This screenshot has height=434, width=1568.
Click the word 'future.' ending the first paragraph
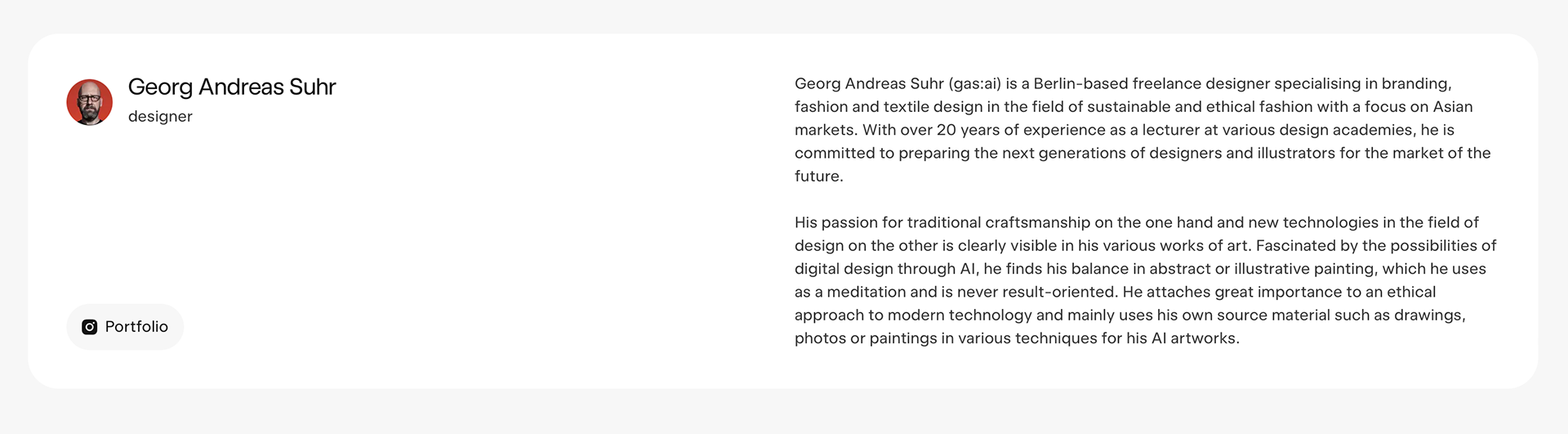(x=819, y=176)
